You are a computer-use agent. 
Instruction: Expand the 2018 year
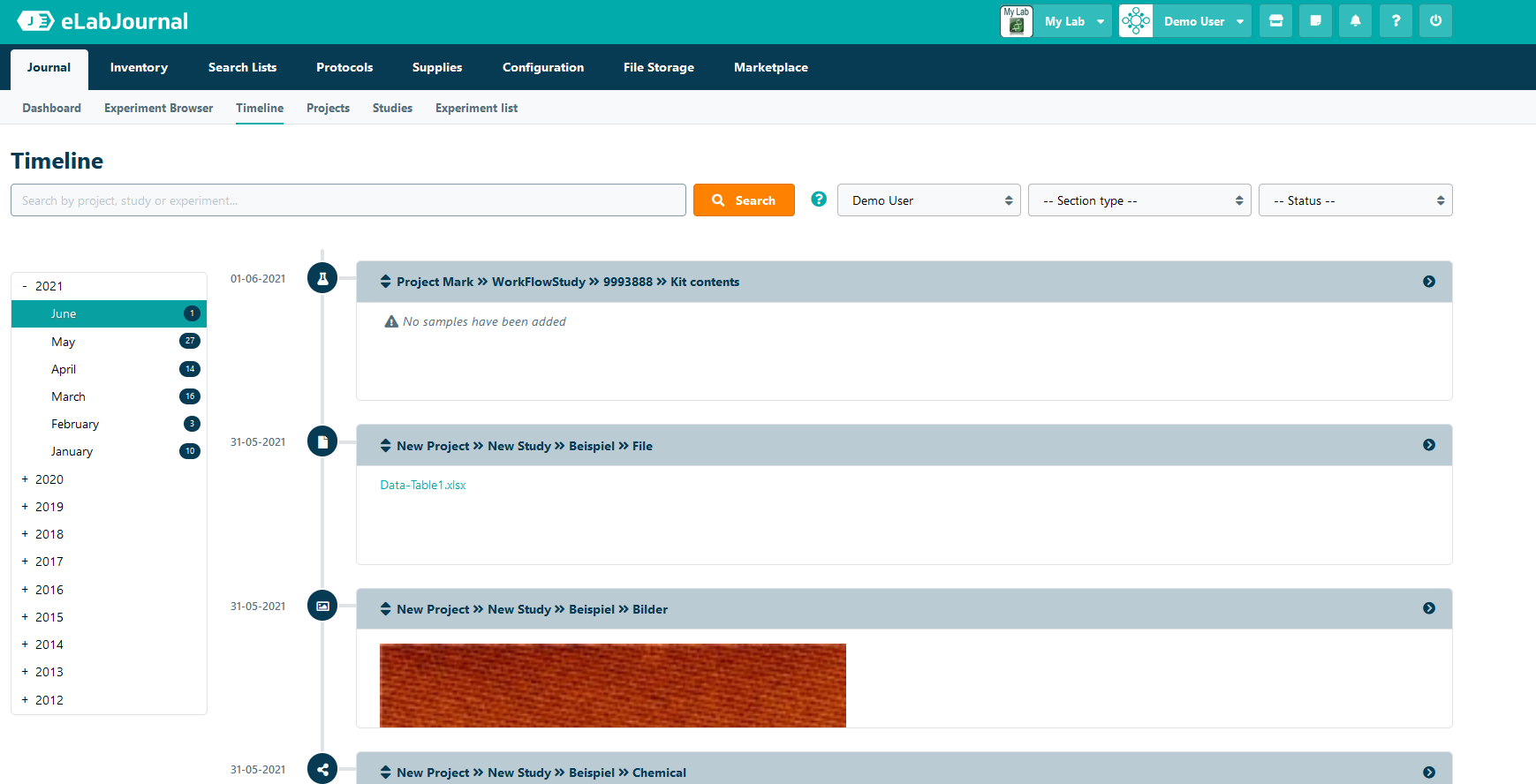[25, 534]
